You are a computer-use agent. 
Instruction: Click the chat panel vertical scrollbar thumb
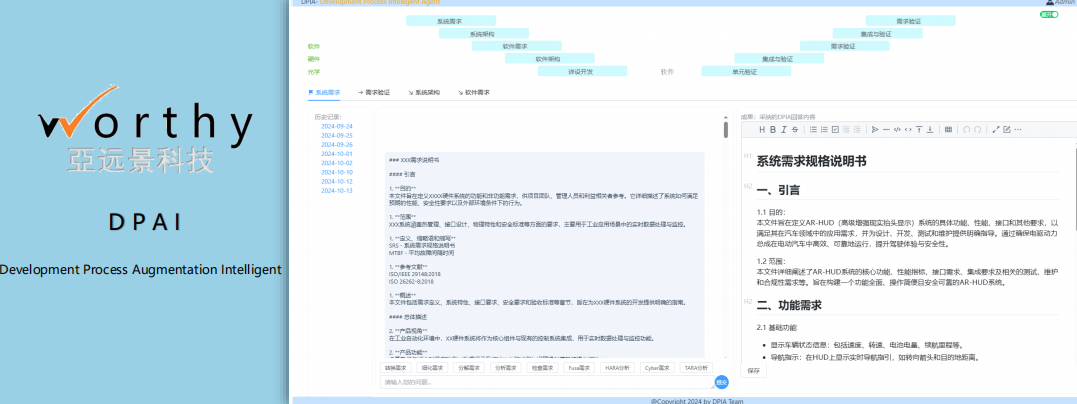pyautogui.click(x=725, y=130)
